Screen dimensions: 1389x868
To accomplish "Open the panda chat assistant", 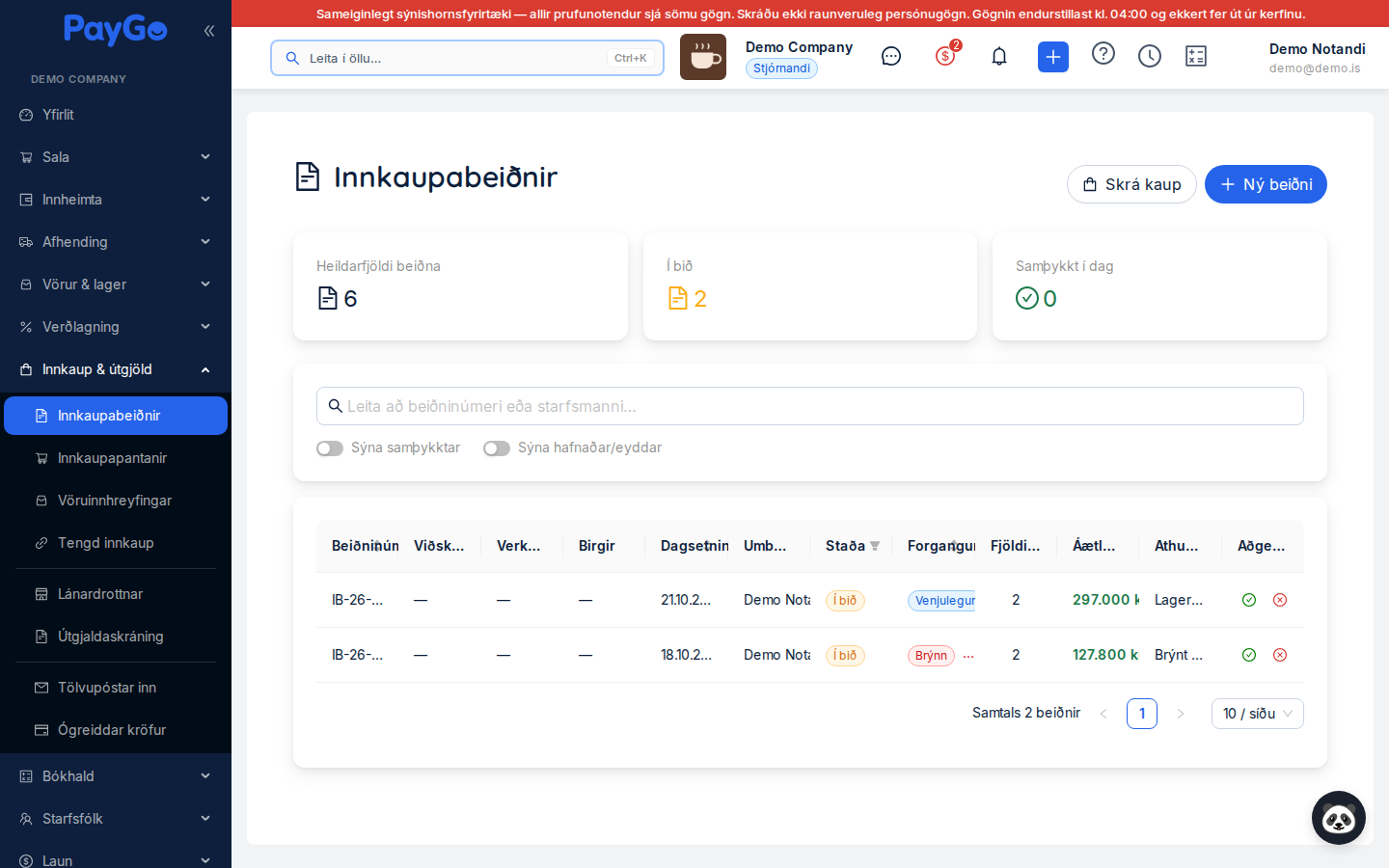I will click(x=1339, y=818).
